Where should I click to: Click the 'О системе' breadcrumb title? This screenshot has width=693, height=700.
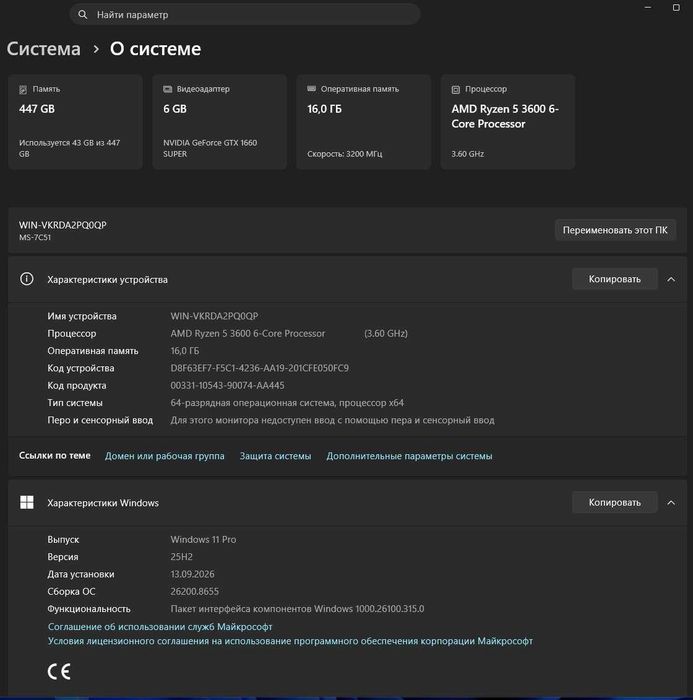(x=155, y=49)
